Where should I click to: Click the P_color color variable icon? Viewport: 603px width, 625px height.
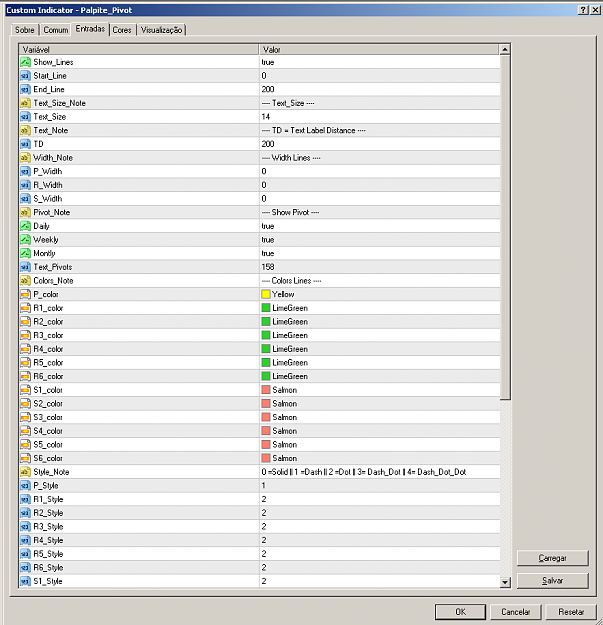pyautogui.click(x=26, y=294)
